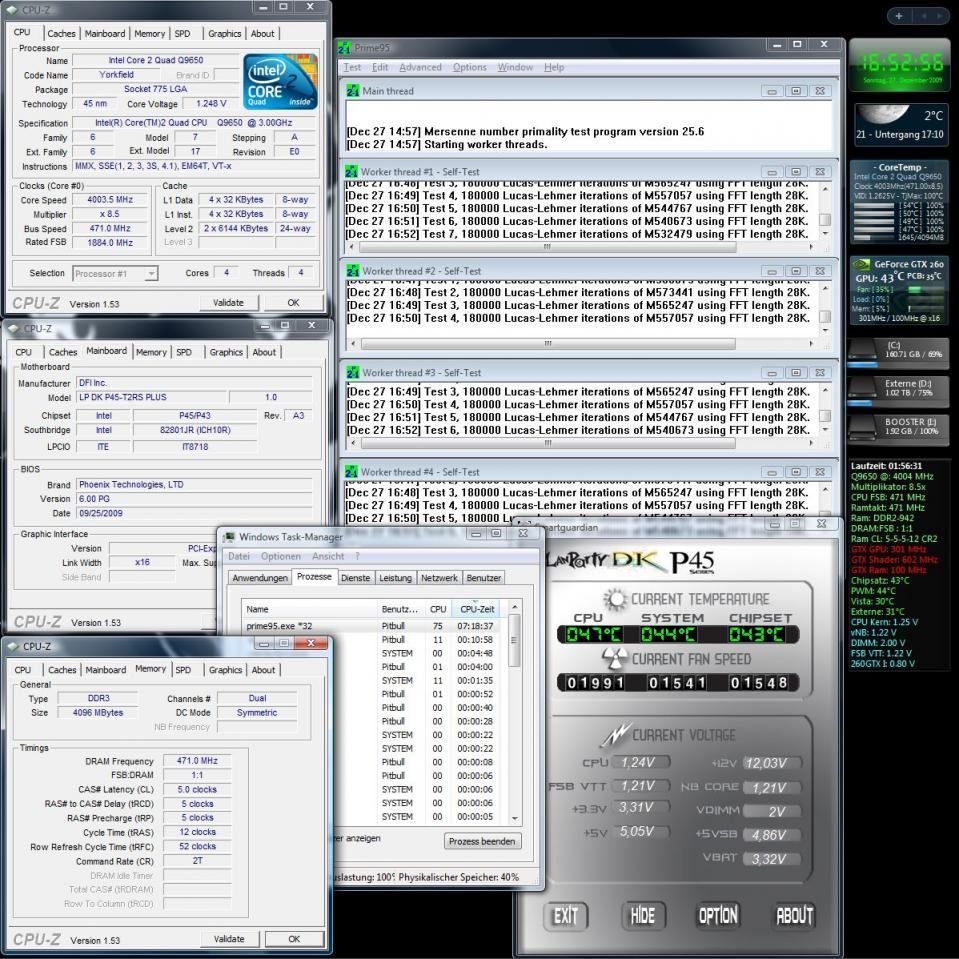Open the About tab in the CPU-Z Memory window
959x959 pixels.
(264, 670)
